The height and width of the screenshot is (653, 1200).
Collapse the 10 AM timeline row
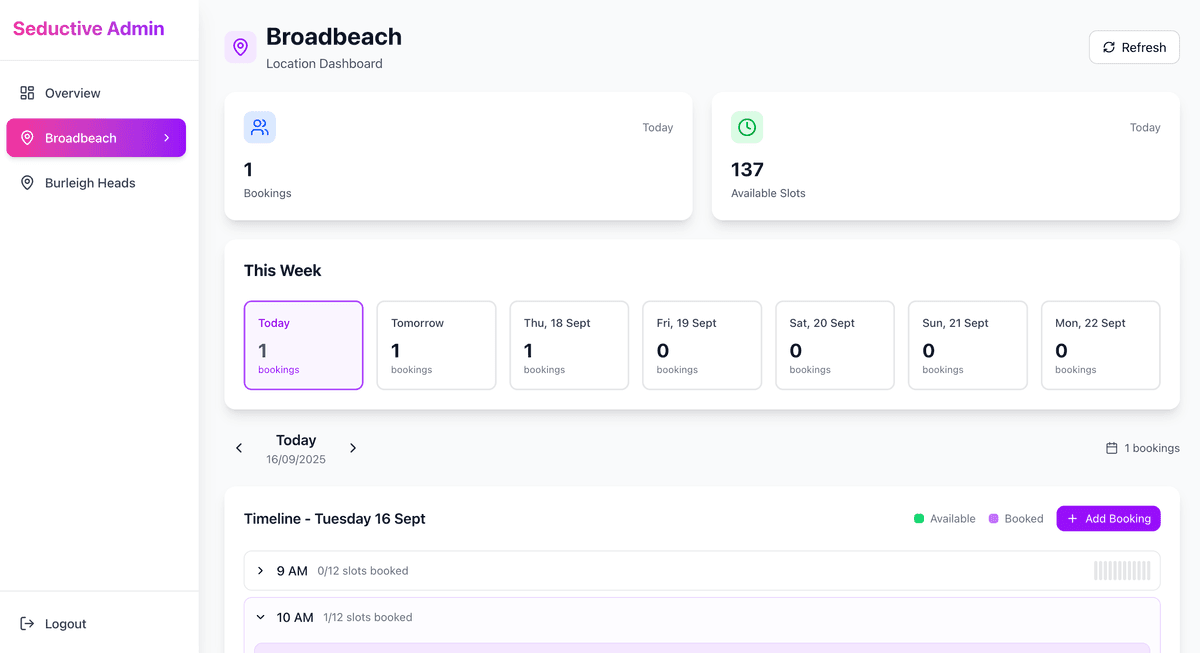(262, 617)
